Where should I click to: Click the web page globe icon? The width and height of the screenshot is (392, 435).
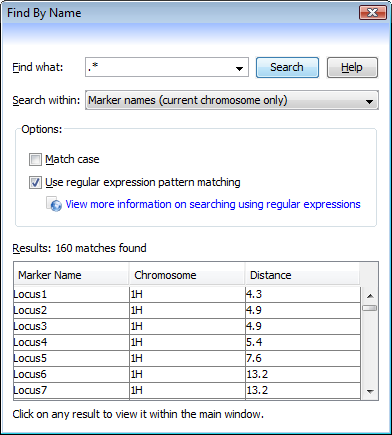coord(54,204)
